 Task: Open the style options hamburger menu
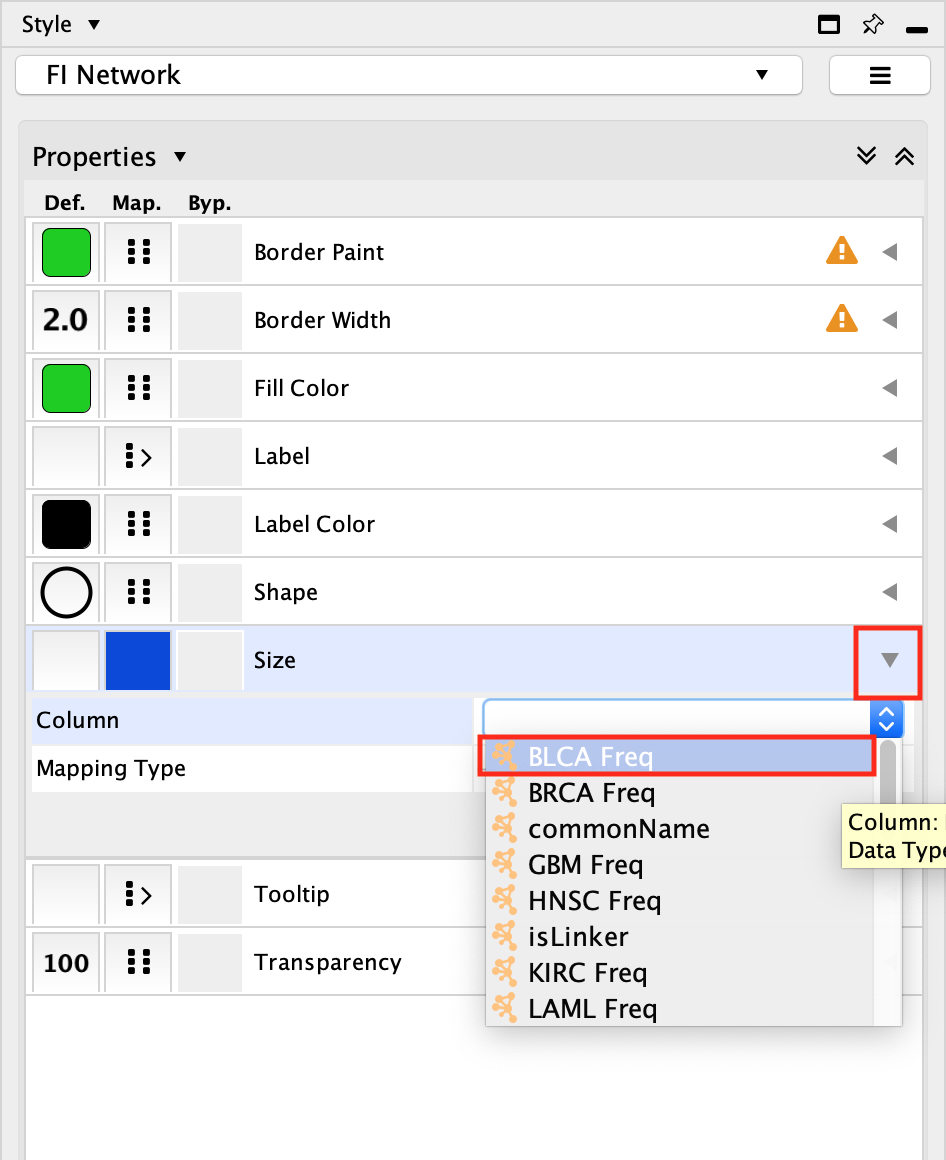(x=879, y=75)
